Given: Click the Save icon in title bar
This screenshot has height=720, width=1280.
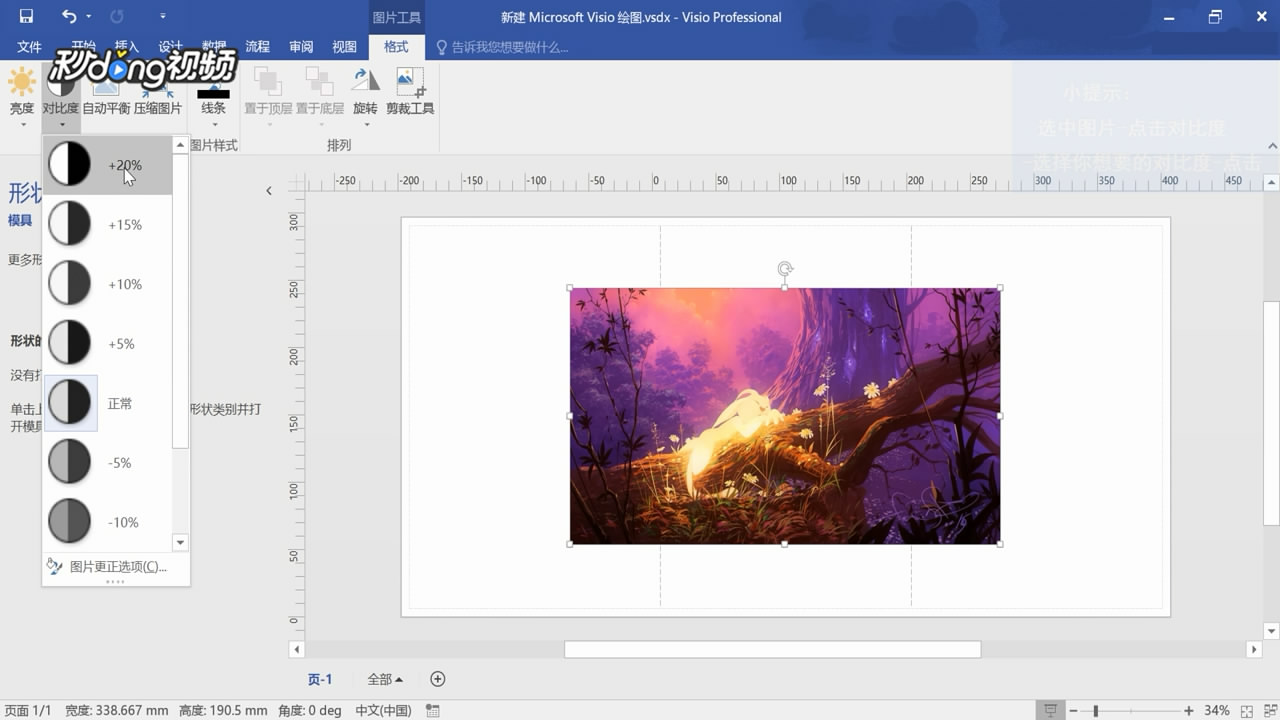Looking at the screenshot, I should point(26,16).
